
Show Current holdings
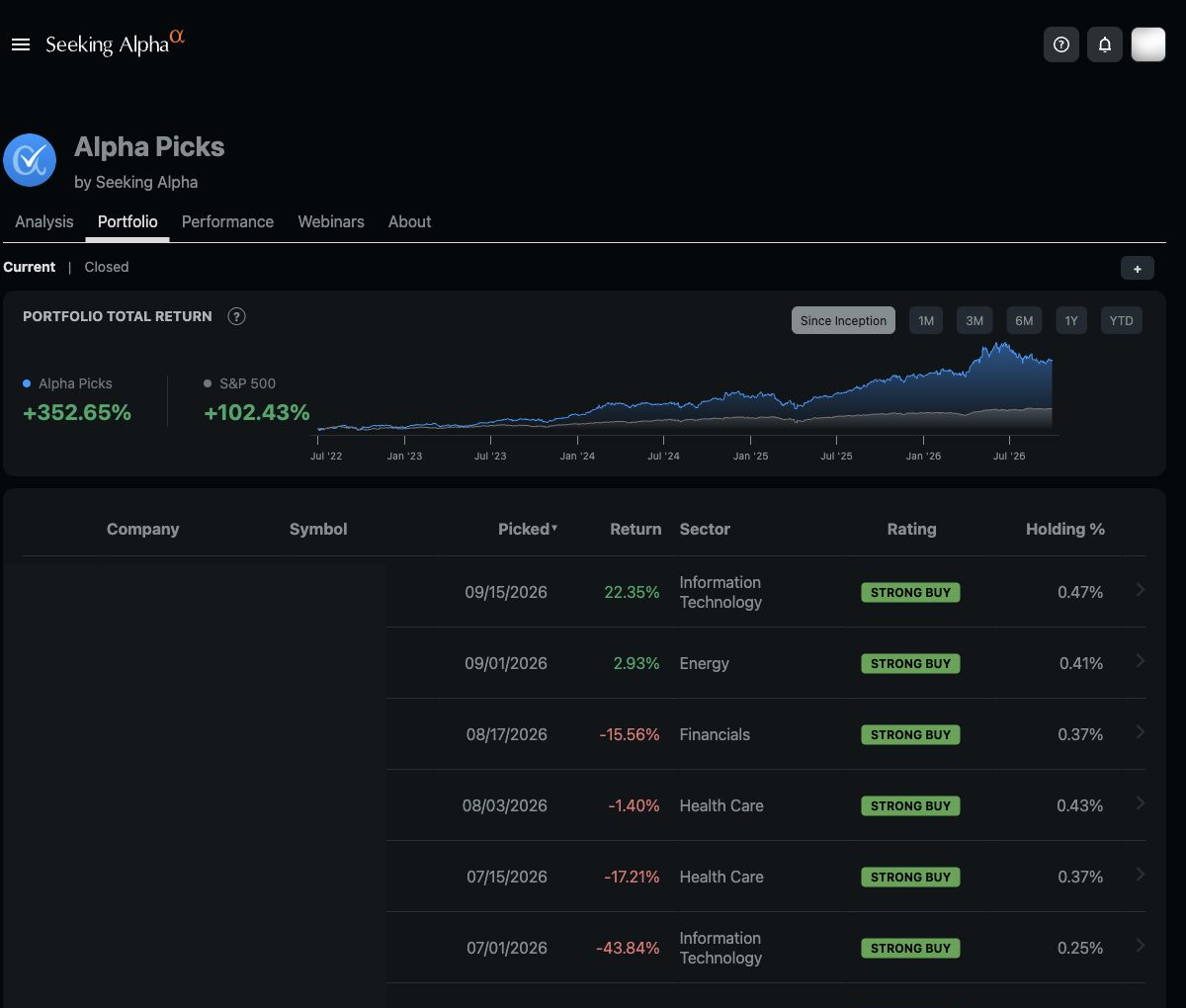[x=30, y=267]
